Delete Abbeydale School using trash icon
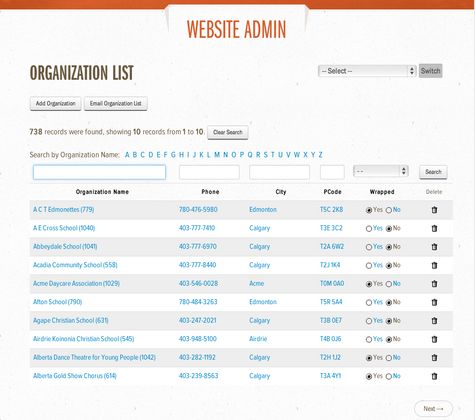This screenshot has height=420, width=475. point(434,247)
